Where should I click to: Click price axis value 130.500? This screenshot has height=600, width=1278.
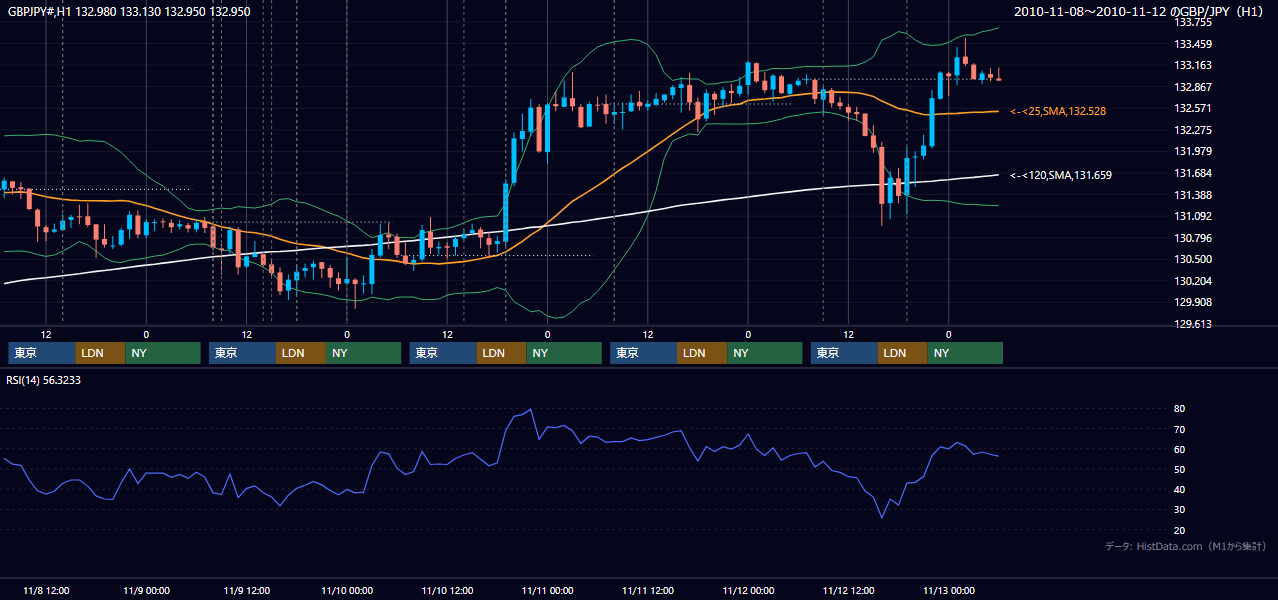coord(1195,259)
